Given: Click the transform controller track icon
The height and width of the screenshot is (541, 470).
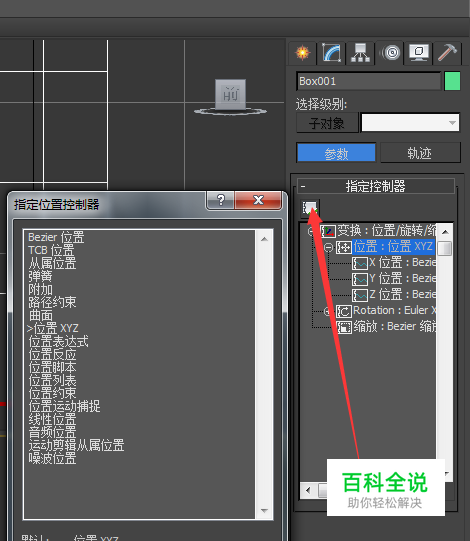Looking at the screenshot, I should click(x=328, y=231).
